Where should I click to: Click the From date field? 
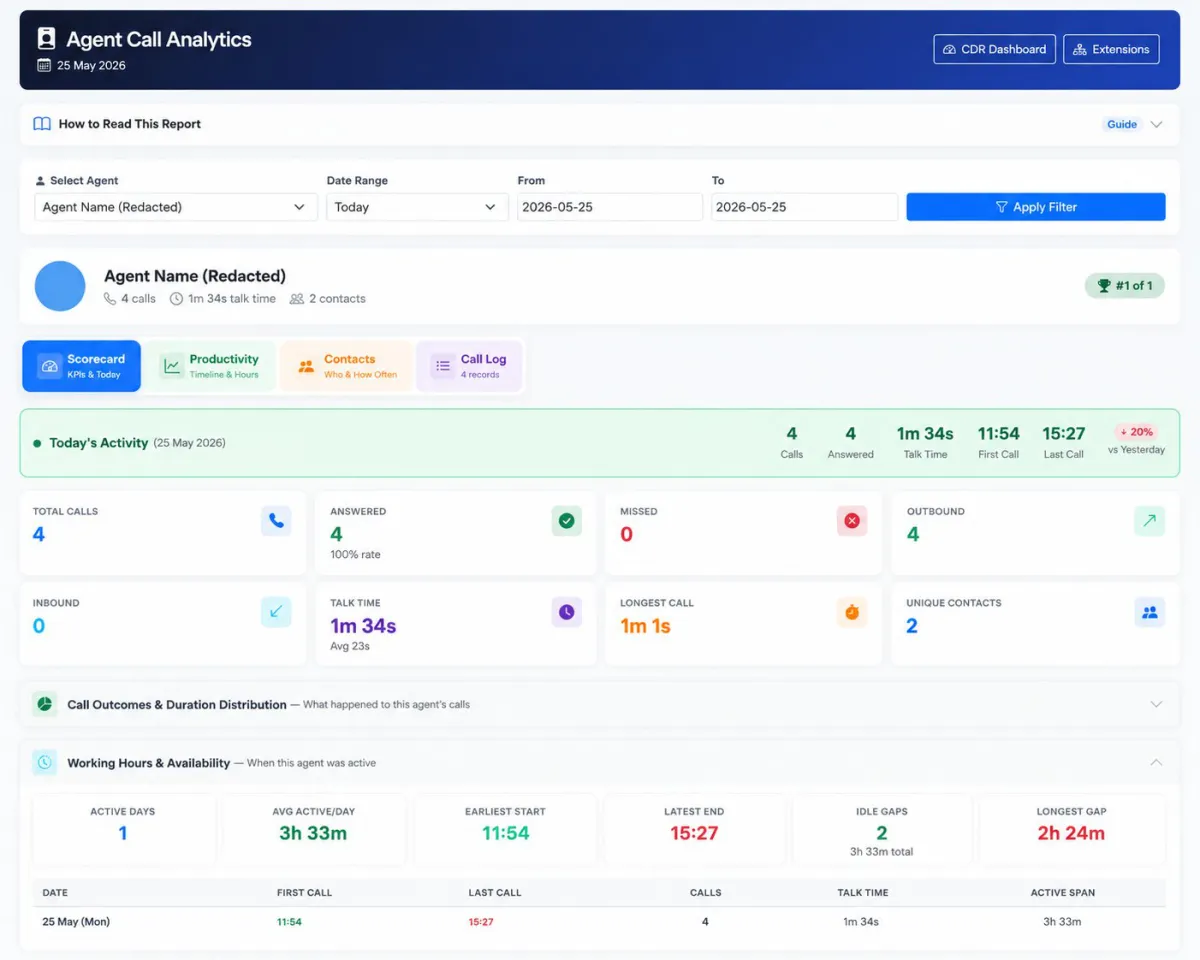click(x=610, y=207)
